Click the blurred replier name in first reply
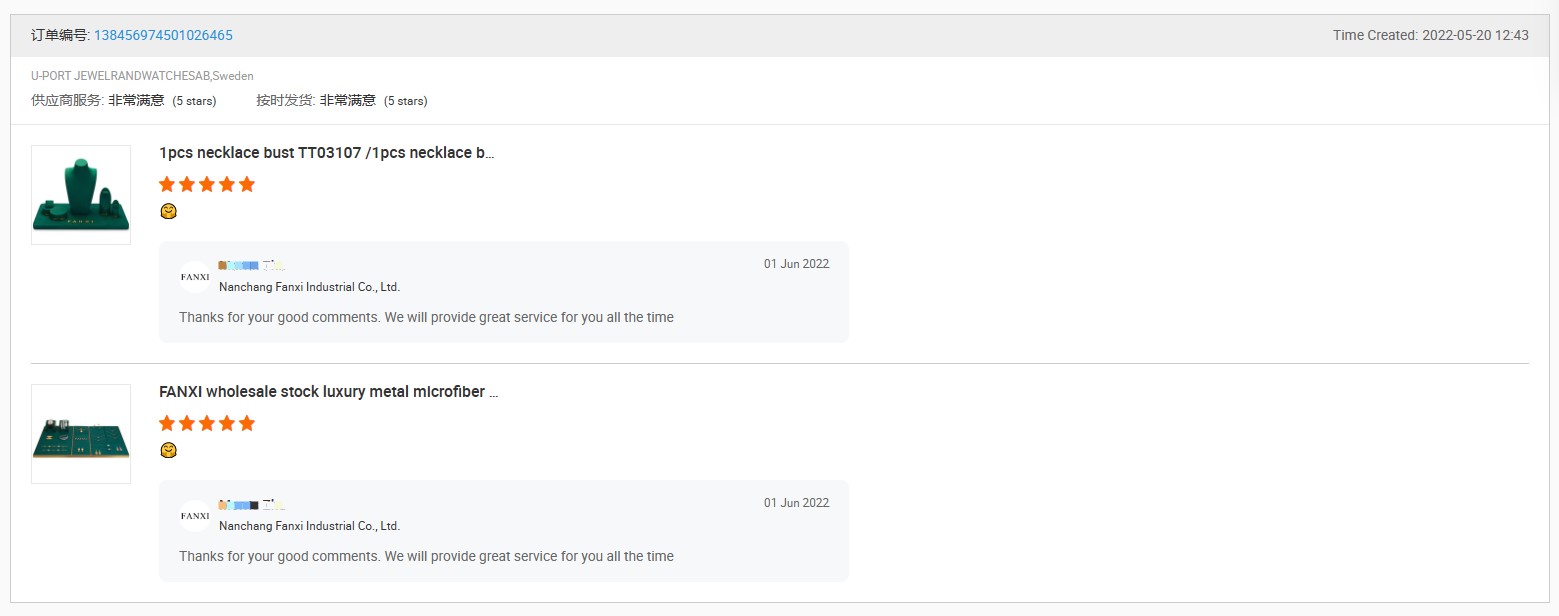This screenshot has width=1559, height=616. point(252,265)
